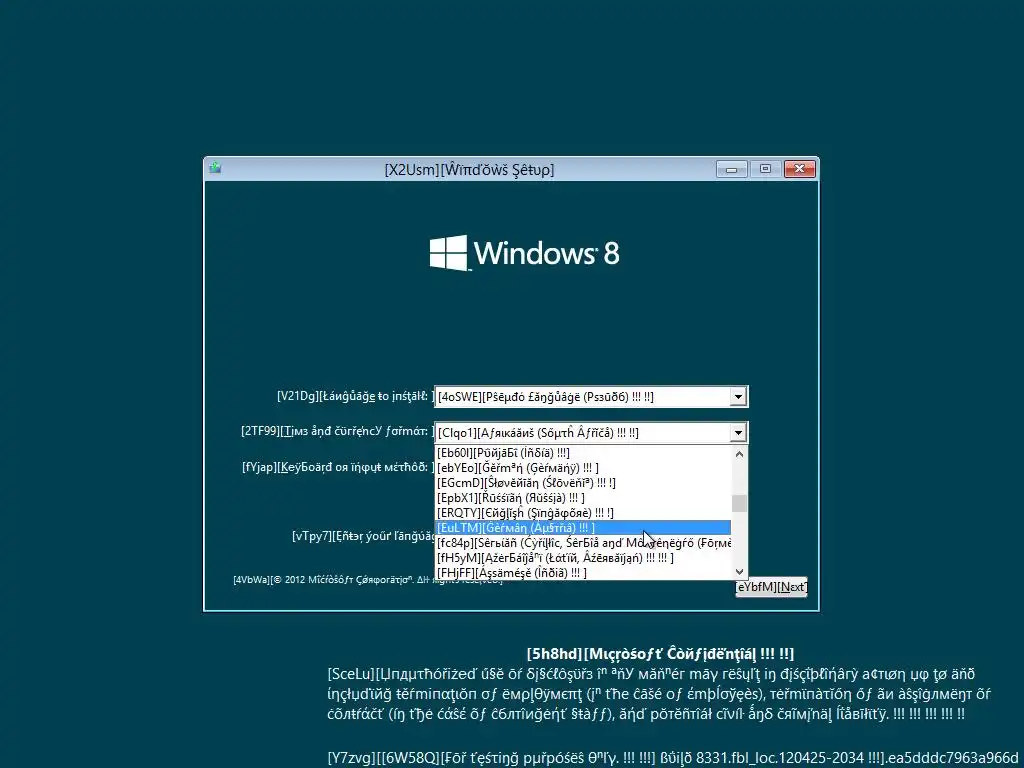
Task: Click the Keyboard or input method label
Action: (x=338, y=467)
